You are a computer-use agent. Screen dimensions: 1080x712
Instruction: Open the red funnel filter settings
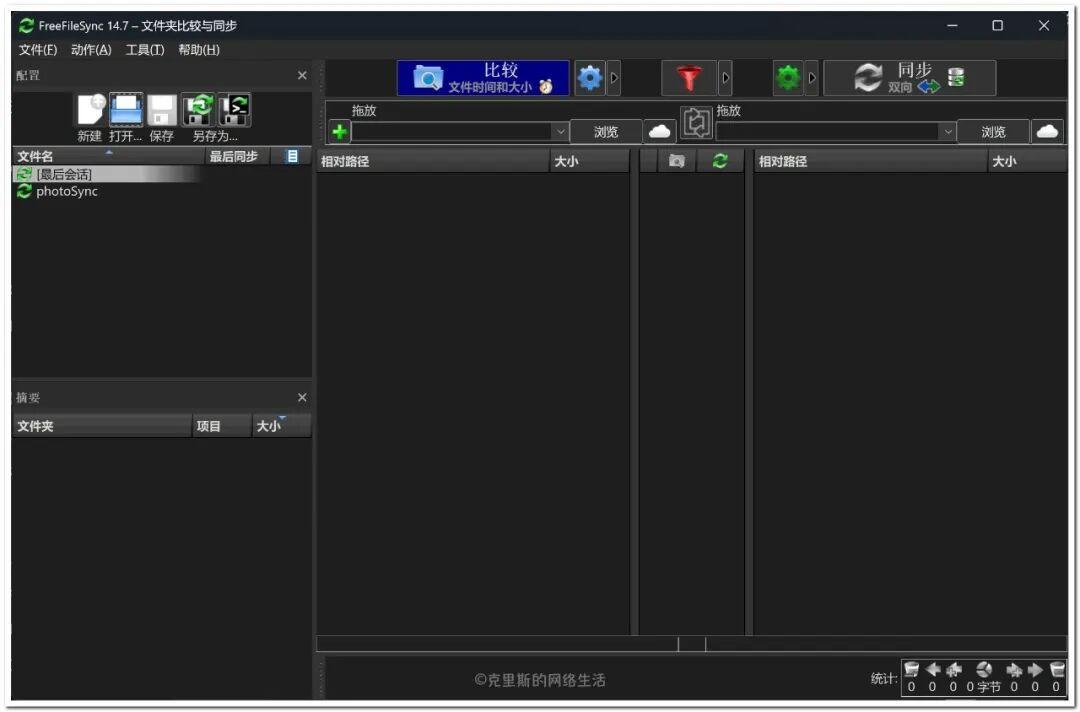click(689, 78)
